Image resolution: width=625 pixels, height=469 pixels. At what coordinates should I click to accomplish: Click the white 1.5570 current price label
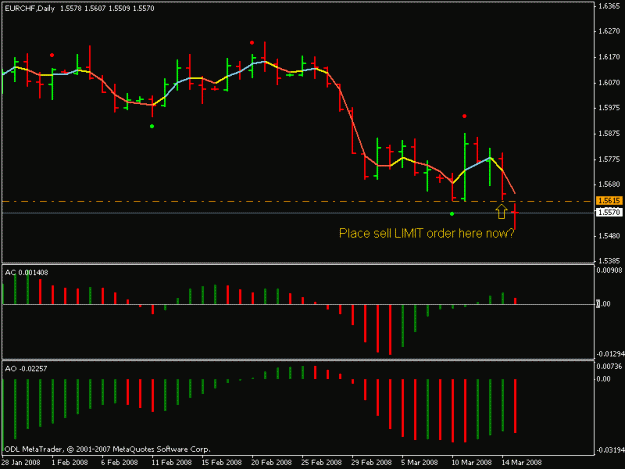click(609, 212)
